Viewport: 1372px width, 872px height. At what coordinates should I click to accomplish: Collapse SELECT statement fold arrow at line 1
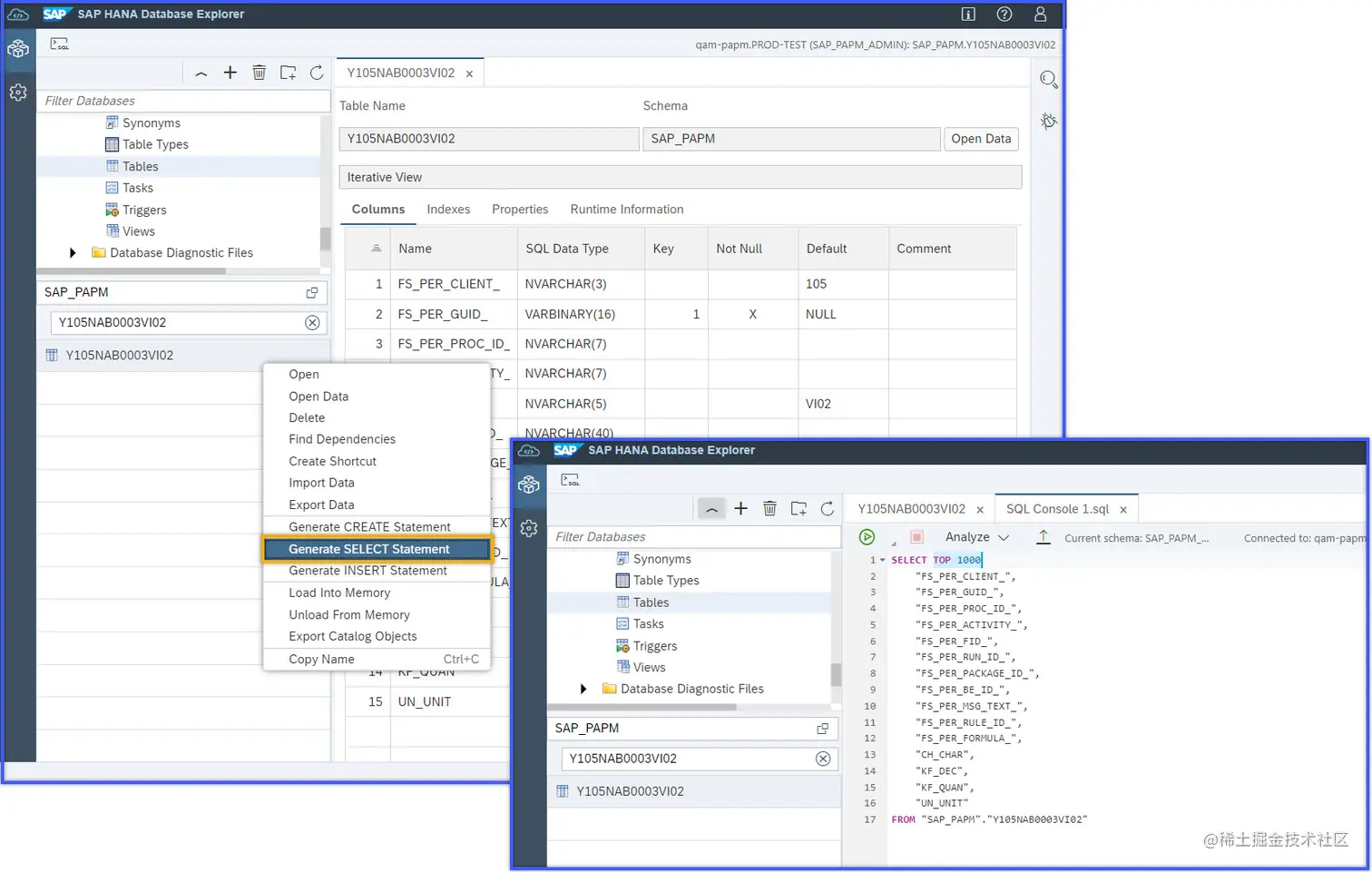point(882,561)
